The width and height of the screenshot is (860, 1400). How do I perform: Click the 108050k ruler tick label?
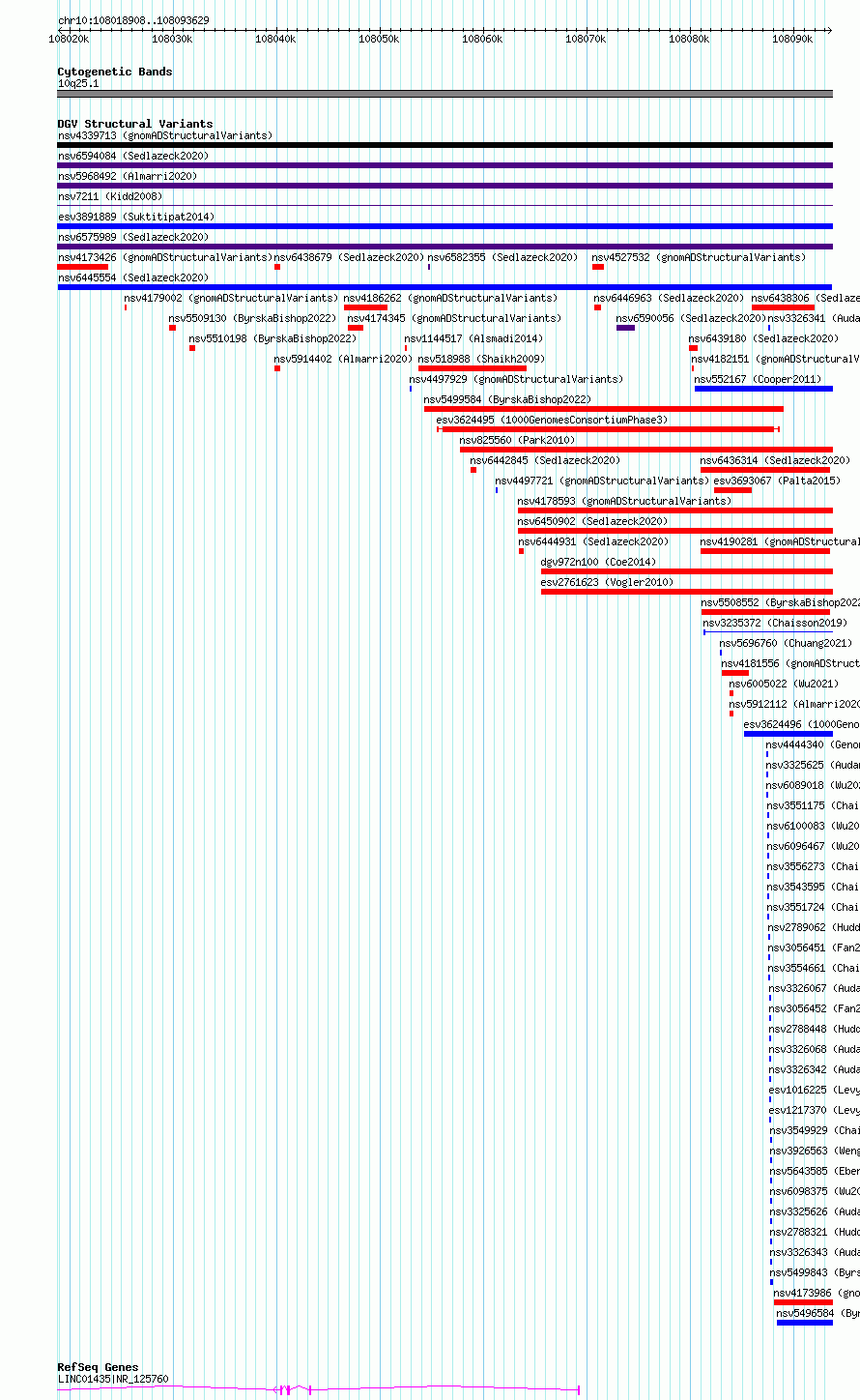[x=379, y=39]
